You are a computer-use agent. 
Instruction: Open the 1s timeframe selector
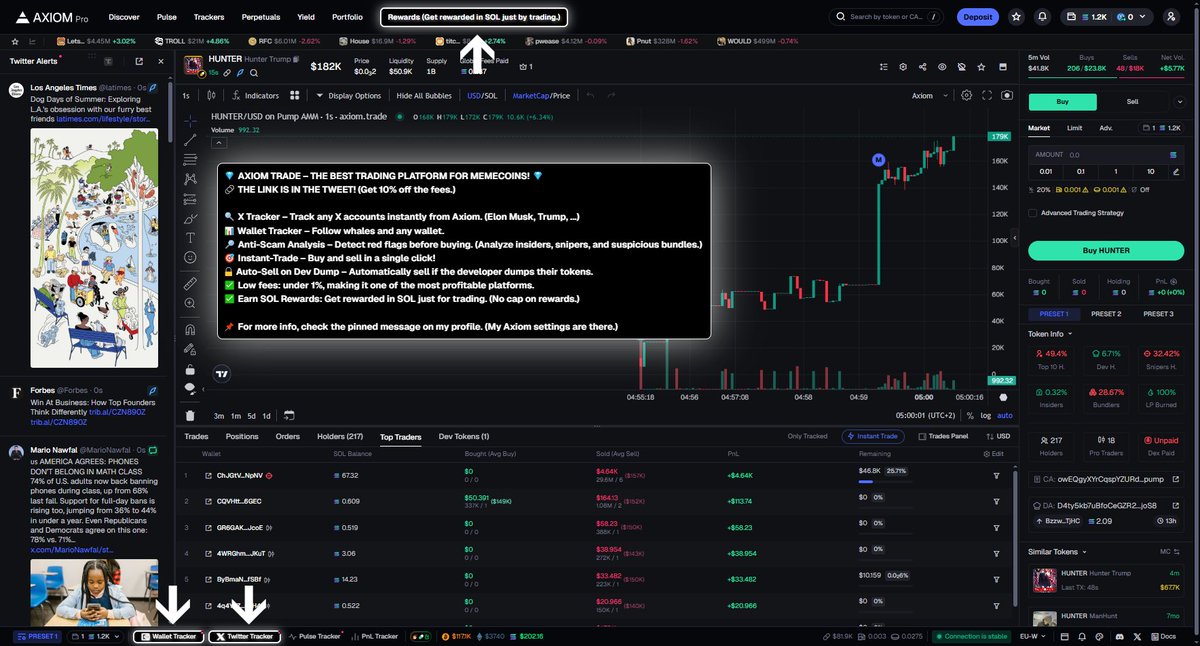tap(187, 95)
